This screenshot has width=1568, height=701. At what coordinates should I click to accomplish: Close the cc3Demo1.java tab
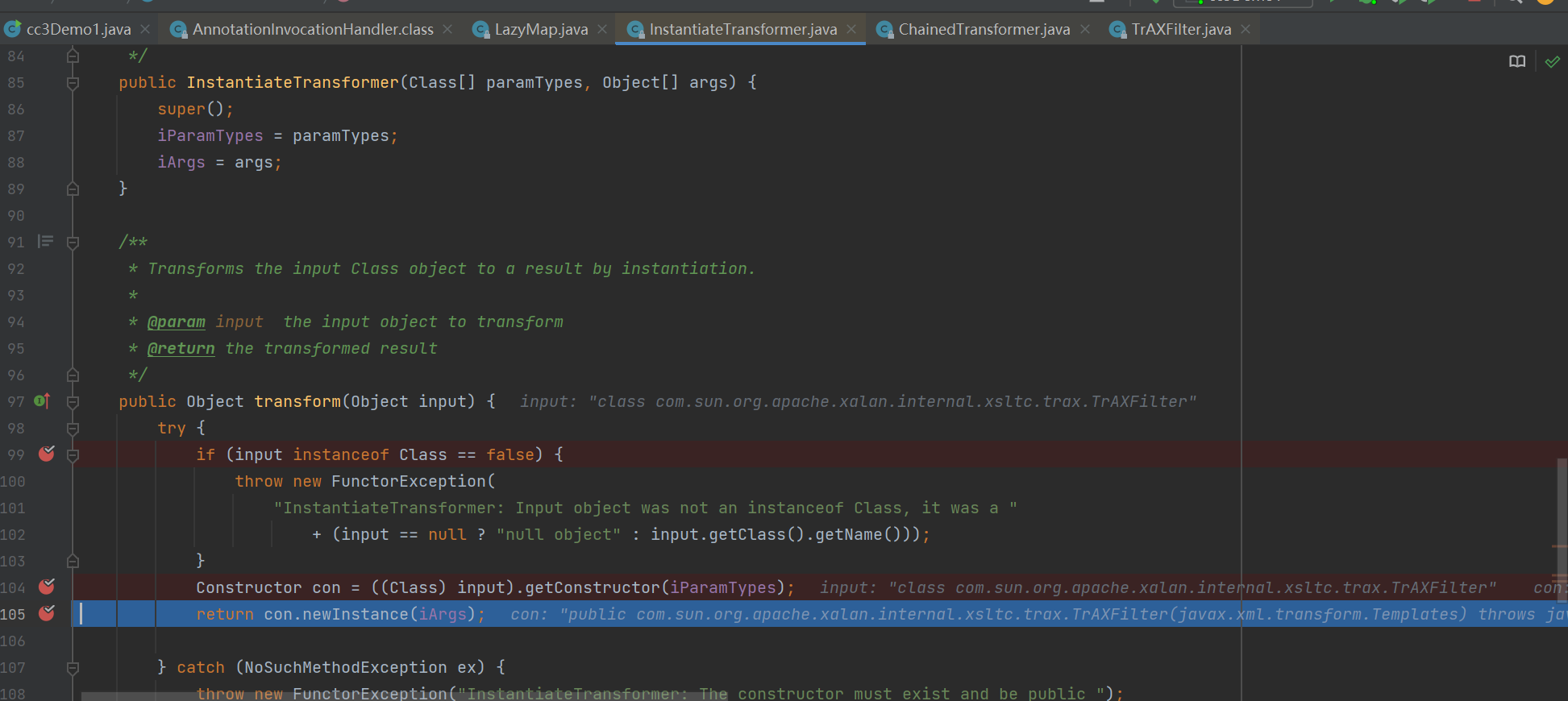coord(145,30)
